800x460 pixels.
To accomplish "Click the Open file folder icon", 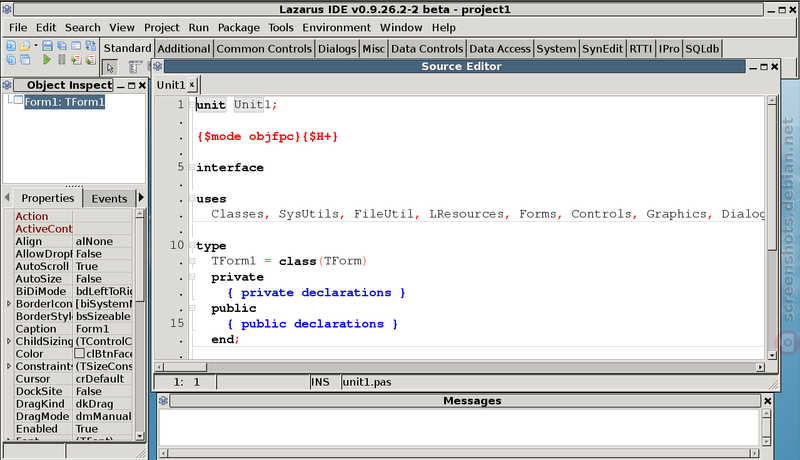I will point(24,46).
